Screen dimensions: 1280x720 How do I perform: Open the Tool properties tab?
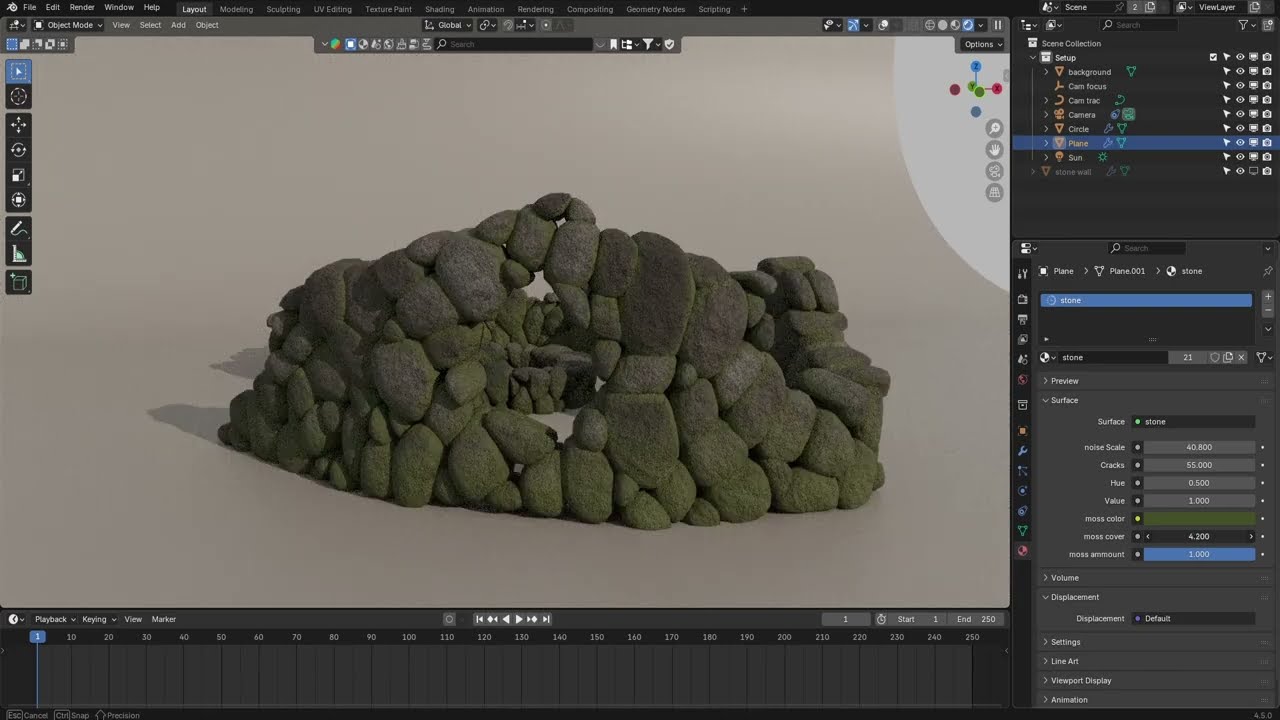[1022, 274]
